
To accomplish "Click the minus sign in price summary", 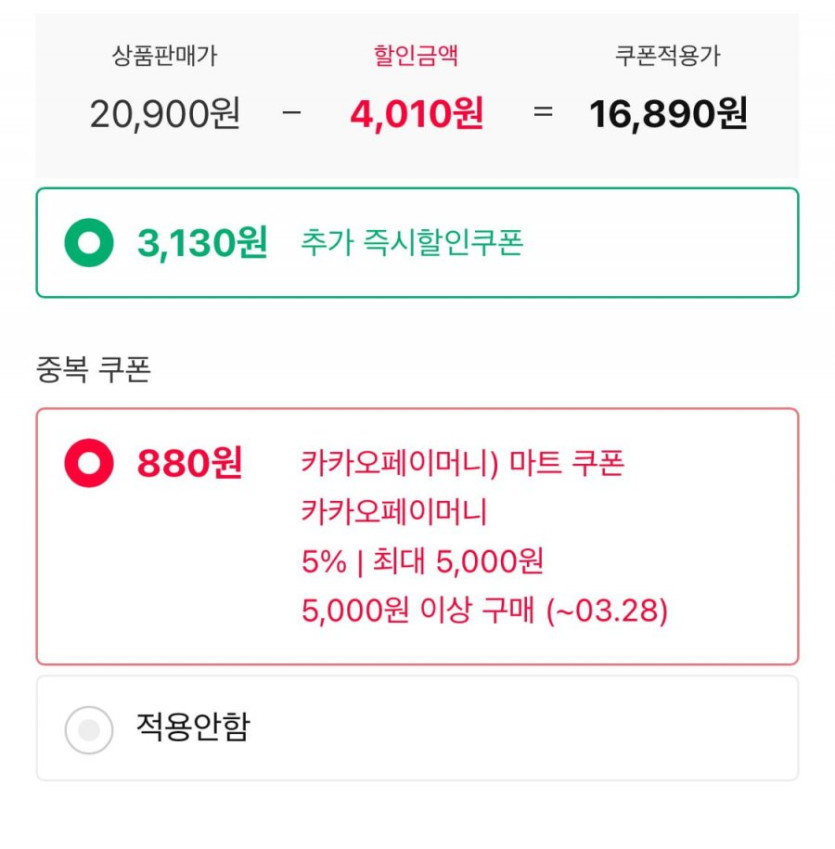I will click(292, 112).
